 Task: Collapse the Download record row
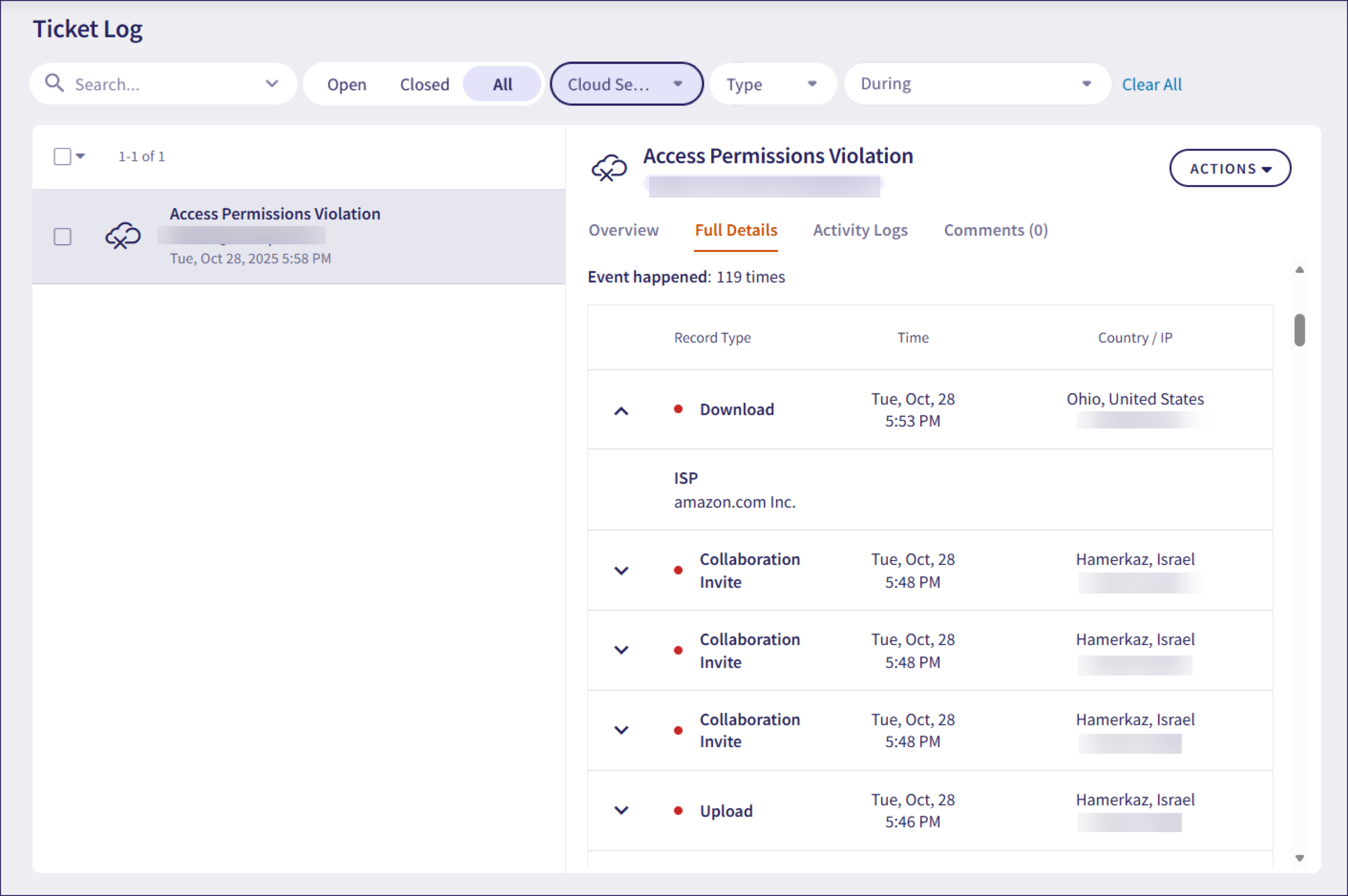[x=621, y=411]
